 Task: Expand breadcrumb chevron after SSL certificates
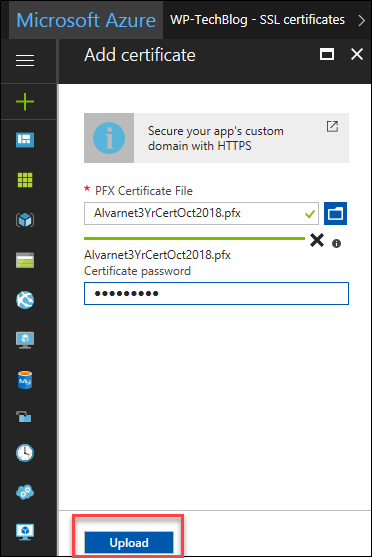coord(362,20)
